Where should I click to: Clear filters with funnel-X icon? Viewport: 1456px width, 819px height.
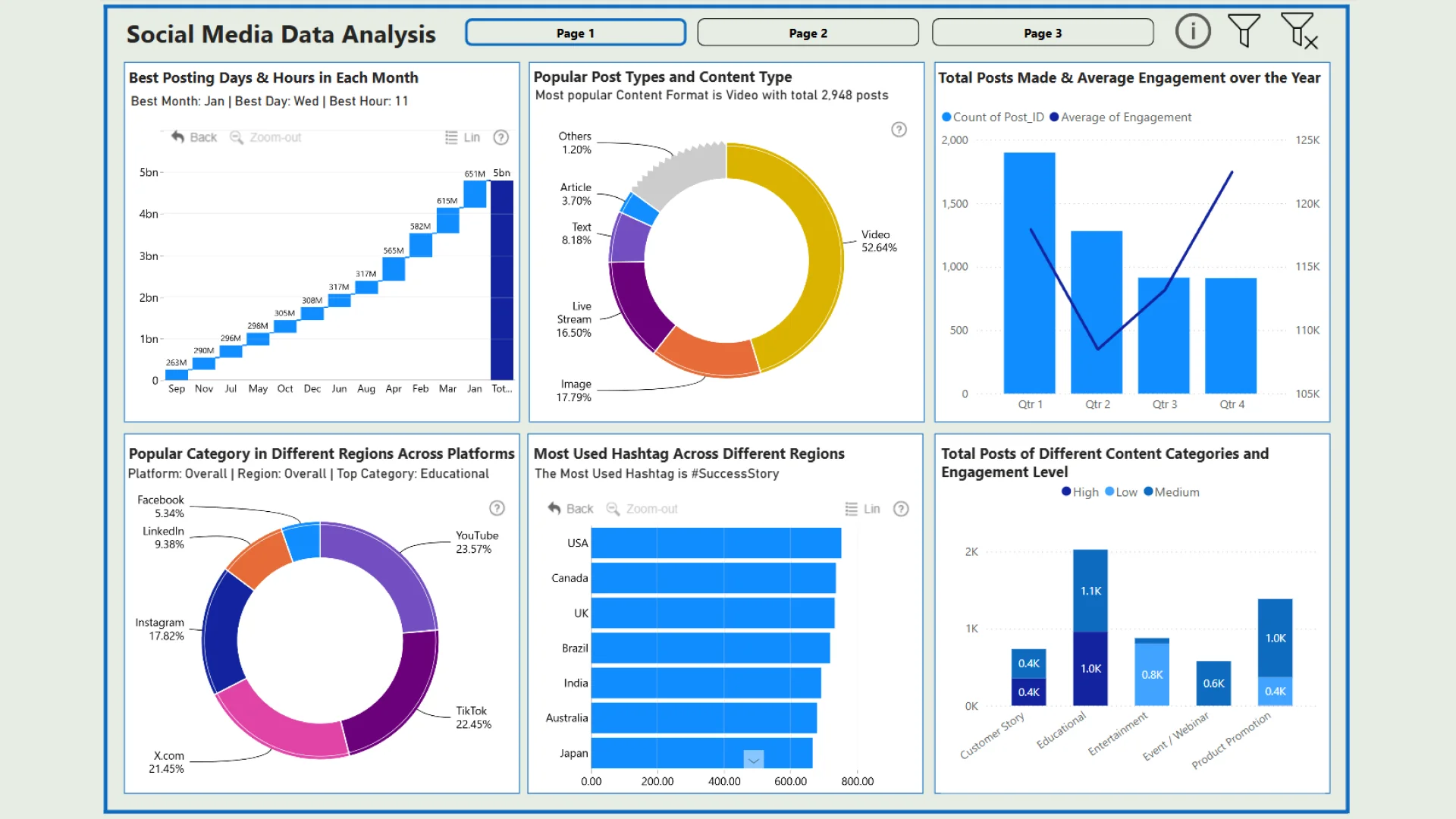(1300, 31)
